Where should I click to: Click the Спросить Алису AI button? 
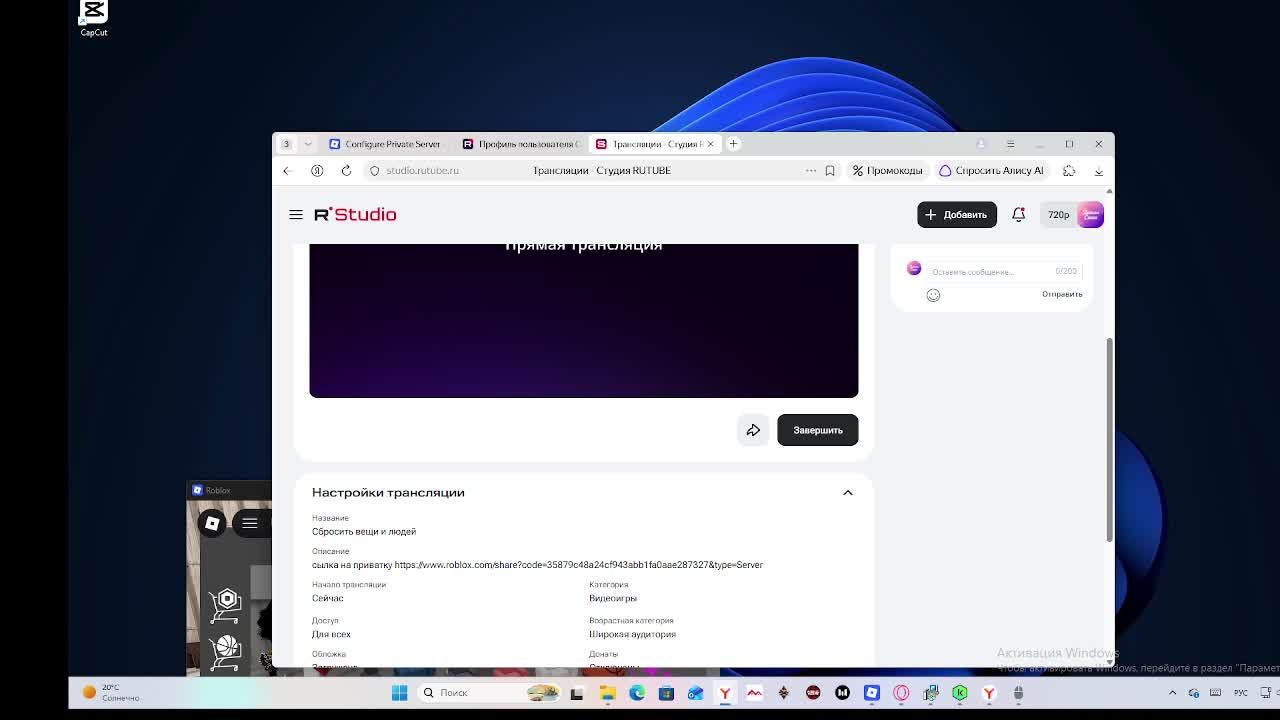click(991, 171)
